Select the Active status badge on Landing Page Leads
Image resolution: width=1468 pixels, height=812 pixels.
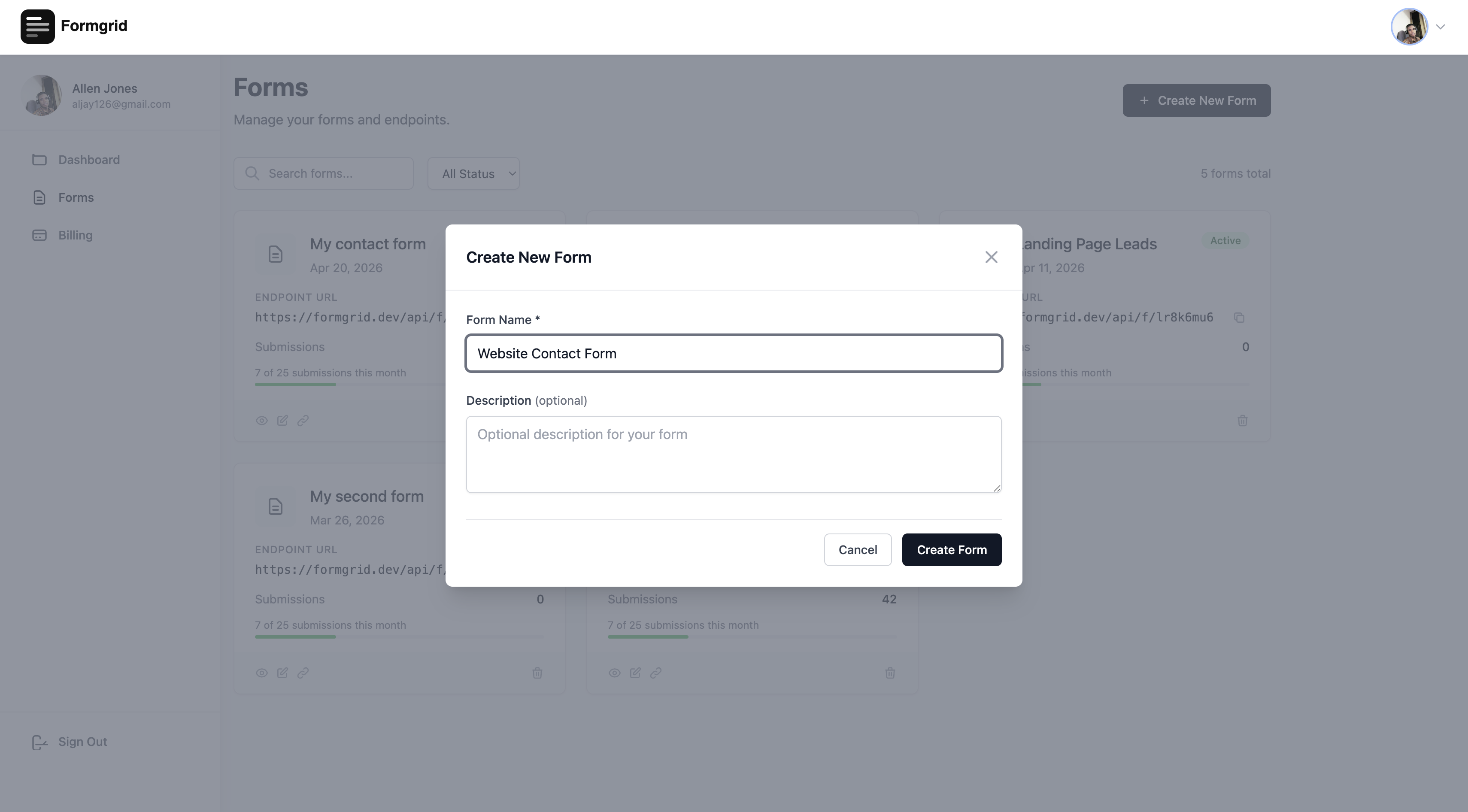click(1226, 240)
